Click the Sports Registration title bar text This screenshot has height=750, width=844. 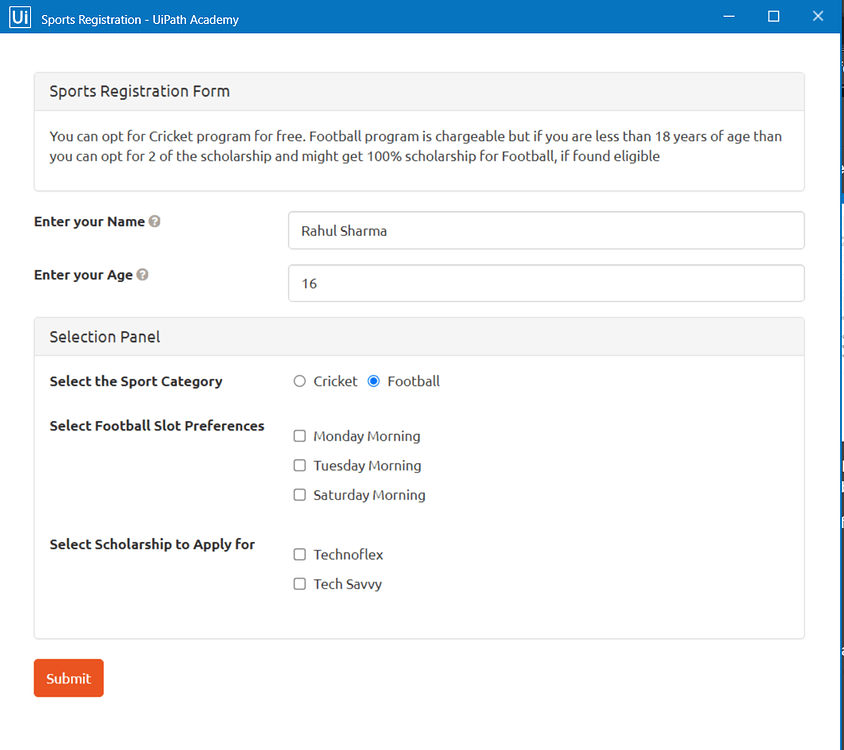pos(139,19)
